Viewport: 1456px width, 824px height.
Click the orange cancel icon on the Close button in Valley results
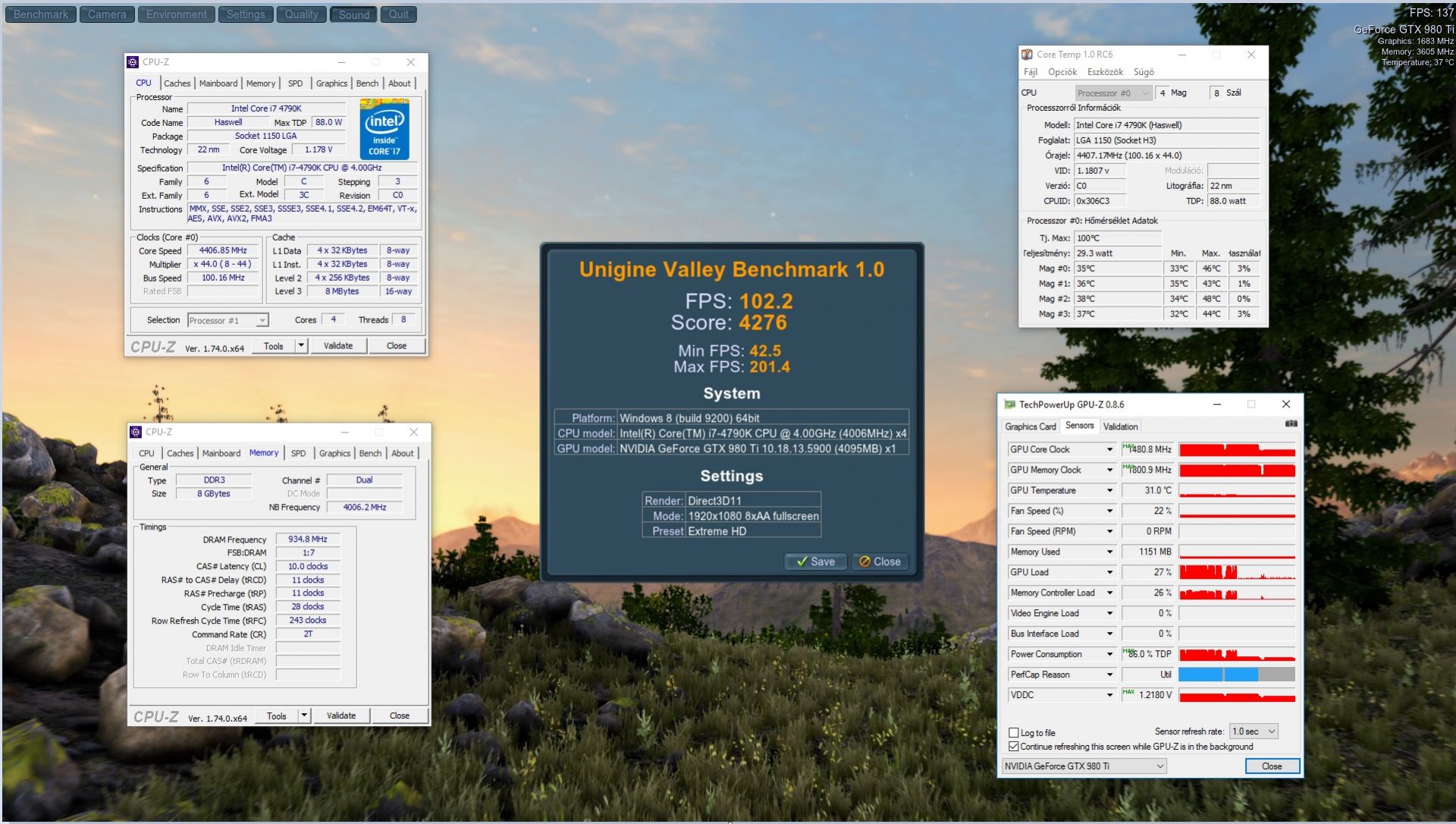pos(864,561)
